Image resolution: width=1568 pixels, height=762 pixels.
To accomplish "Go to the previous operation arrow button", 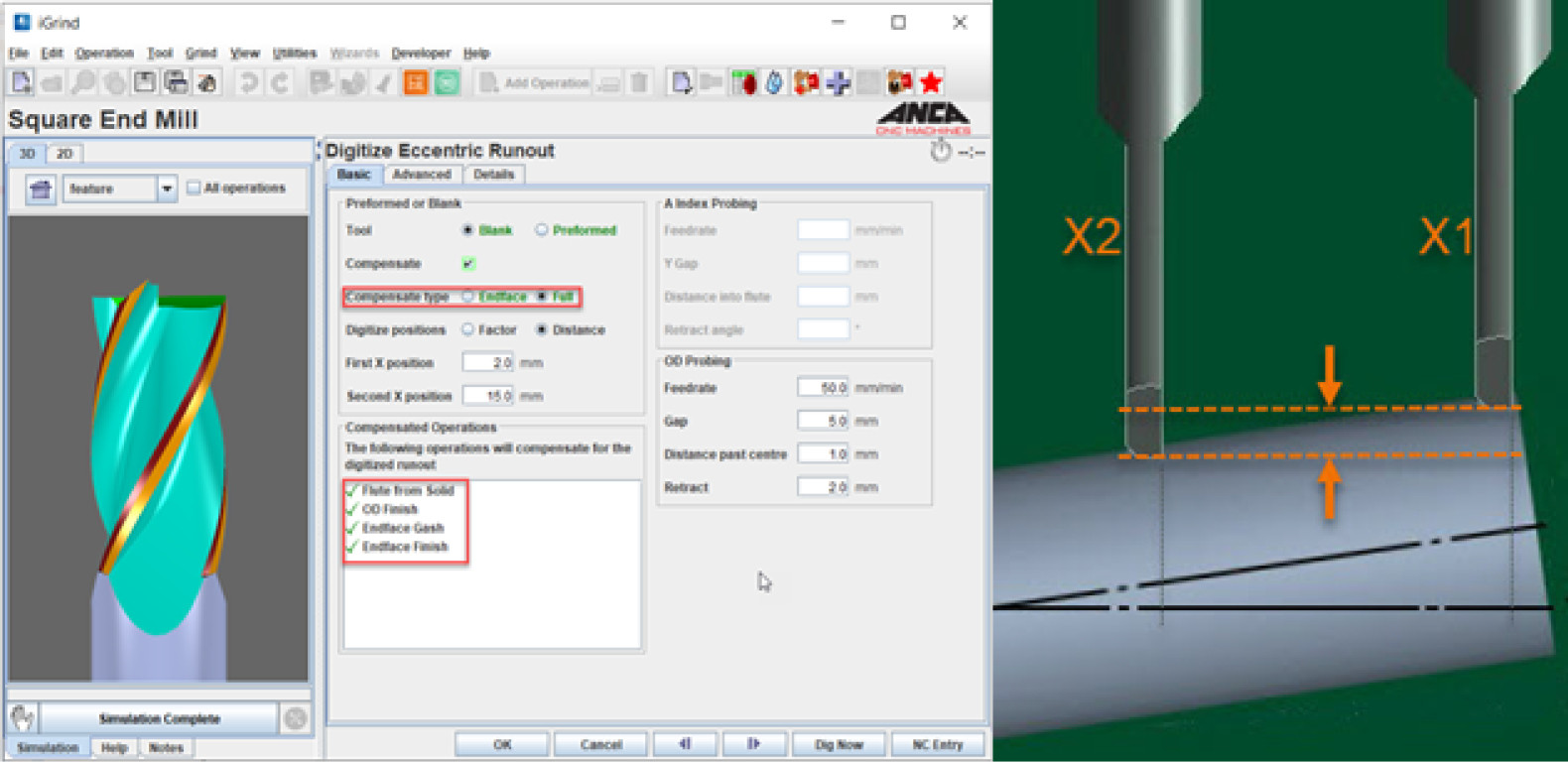I will (685, 744).
